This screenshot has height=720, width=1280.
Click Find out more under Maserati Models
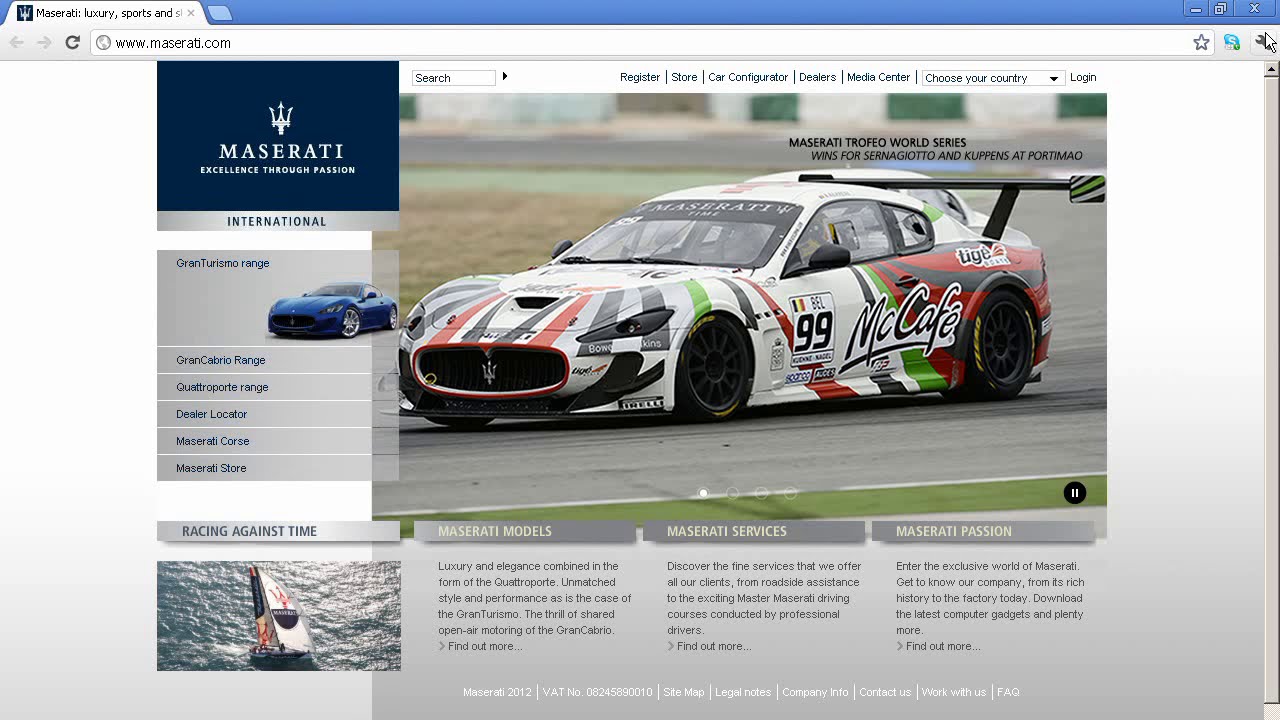(x=484, y=646)
